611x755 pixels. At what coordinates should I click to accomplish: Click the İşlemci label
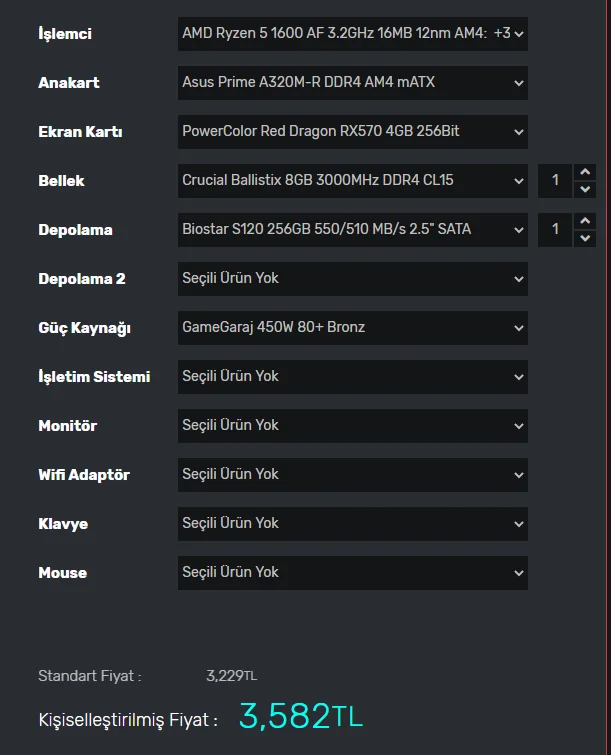tap(65, 34)
